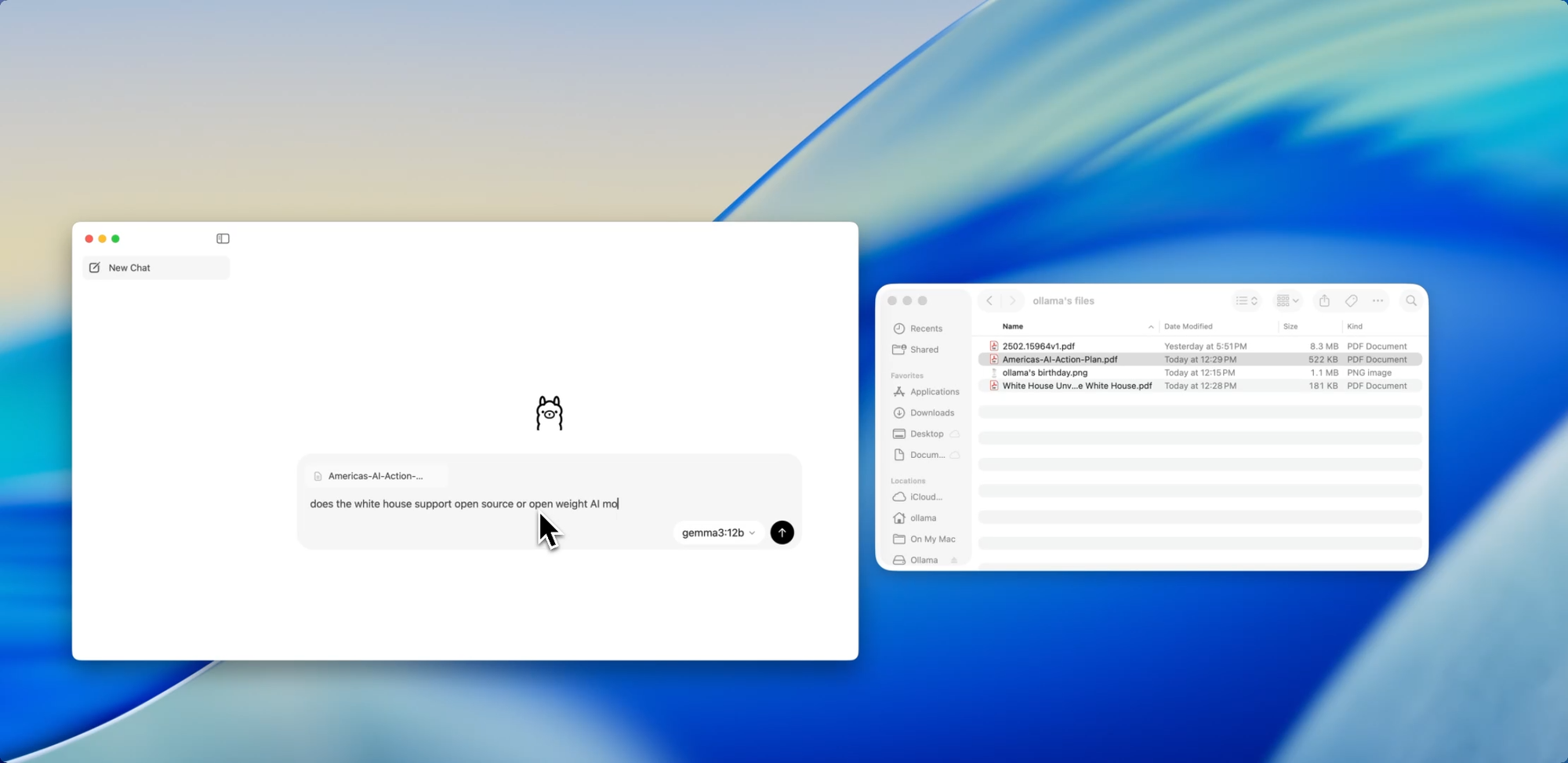
Task: Zoom the Ollama window with green button
Action: coord(115,238)
